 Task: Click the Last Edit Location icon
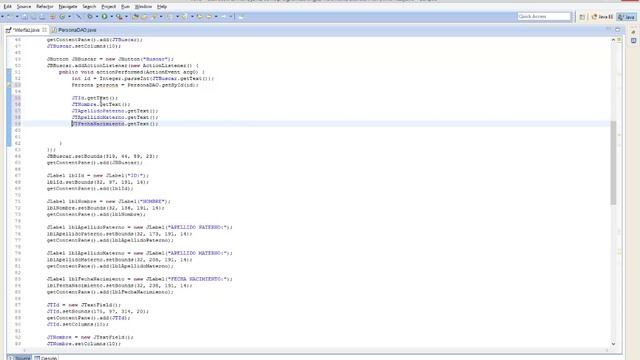coord(200,17)
